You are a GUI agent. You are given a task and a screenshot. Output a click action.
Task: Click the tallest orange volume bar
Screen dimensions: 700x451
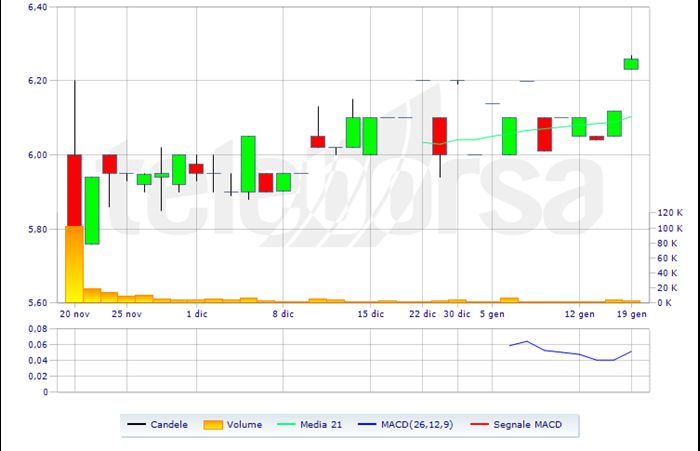[74, 264]
